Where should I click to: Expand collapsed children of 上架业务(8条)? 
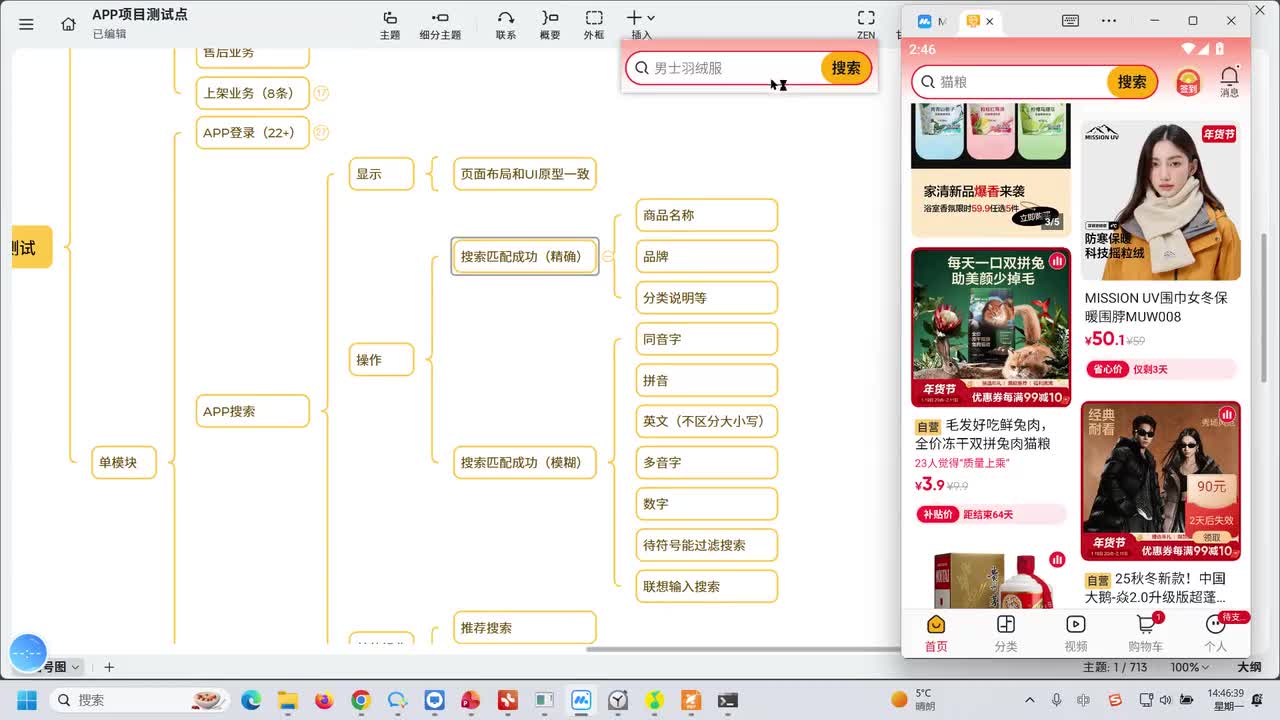[x=321, y=93]
